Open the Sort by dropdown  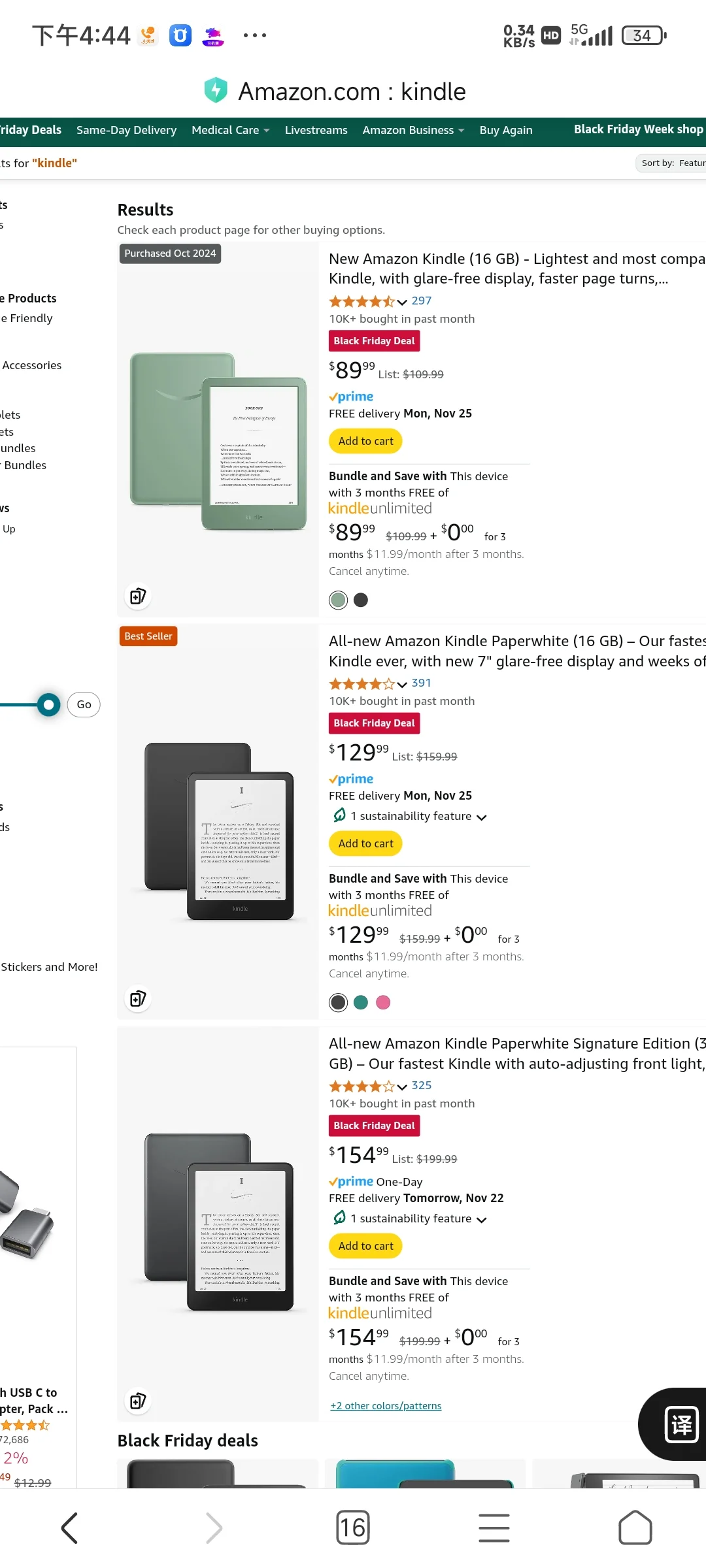coord(671,163)
